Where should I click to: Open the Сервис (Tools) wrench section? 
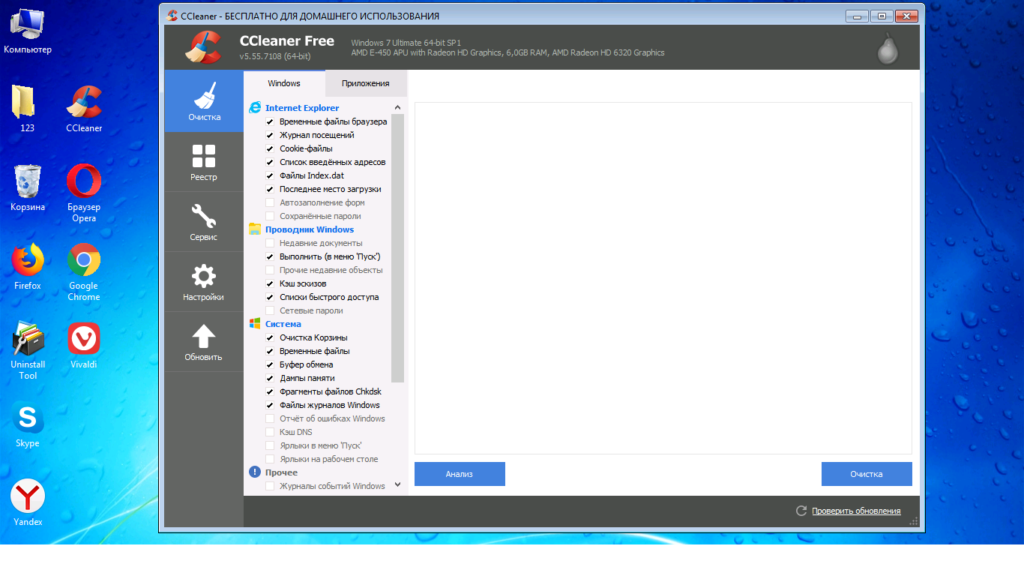204,221
